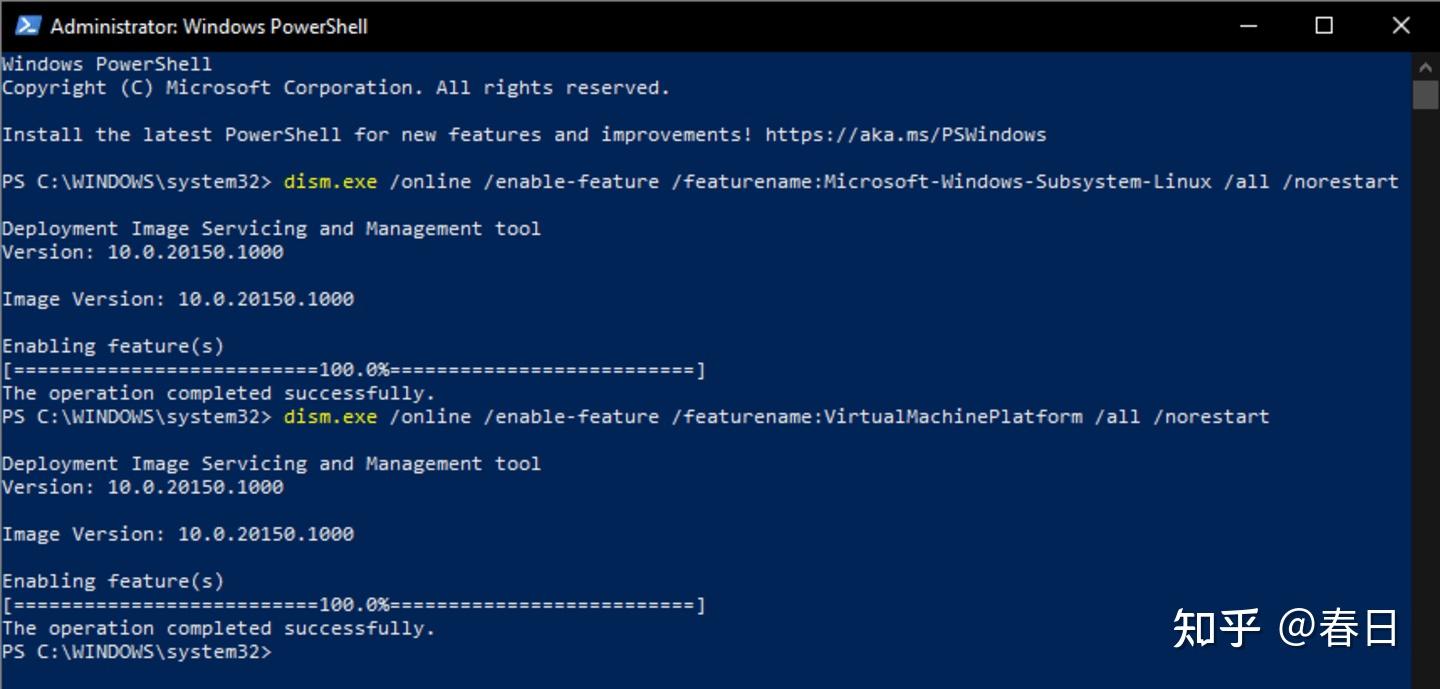Image resolution: width=1440 pixels, height=689 pixels.
Task: Click the second dism.exe command word
Action: [330, 416]
